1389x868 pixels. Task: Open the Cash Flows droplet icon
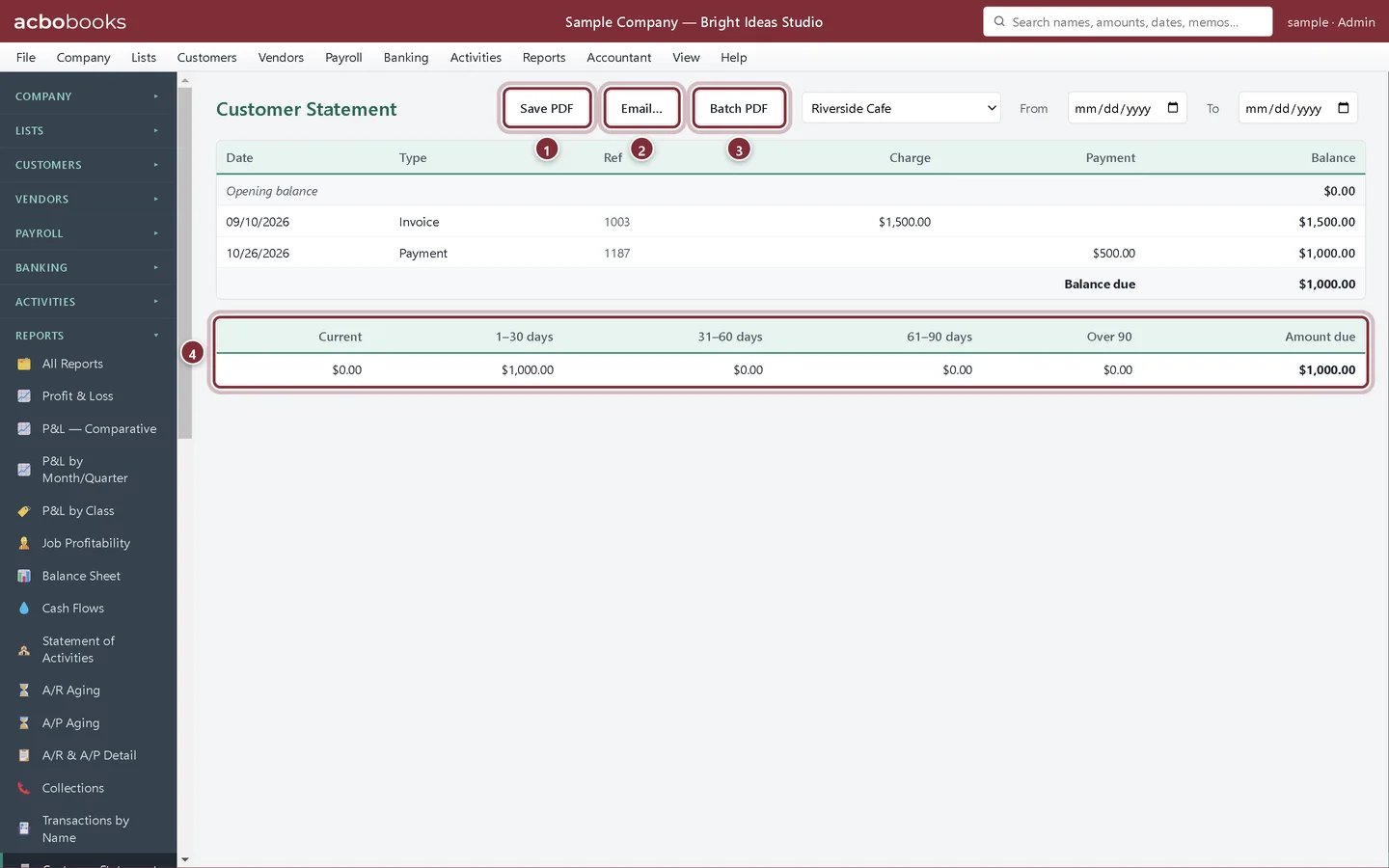pos(24,609)
